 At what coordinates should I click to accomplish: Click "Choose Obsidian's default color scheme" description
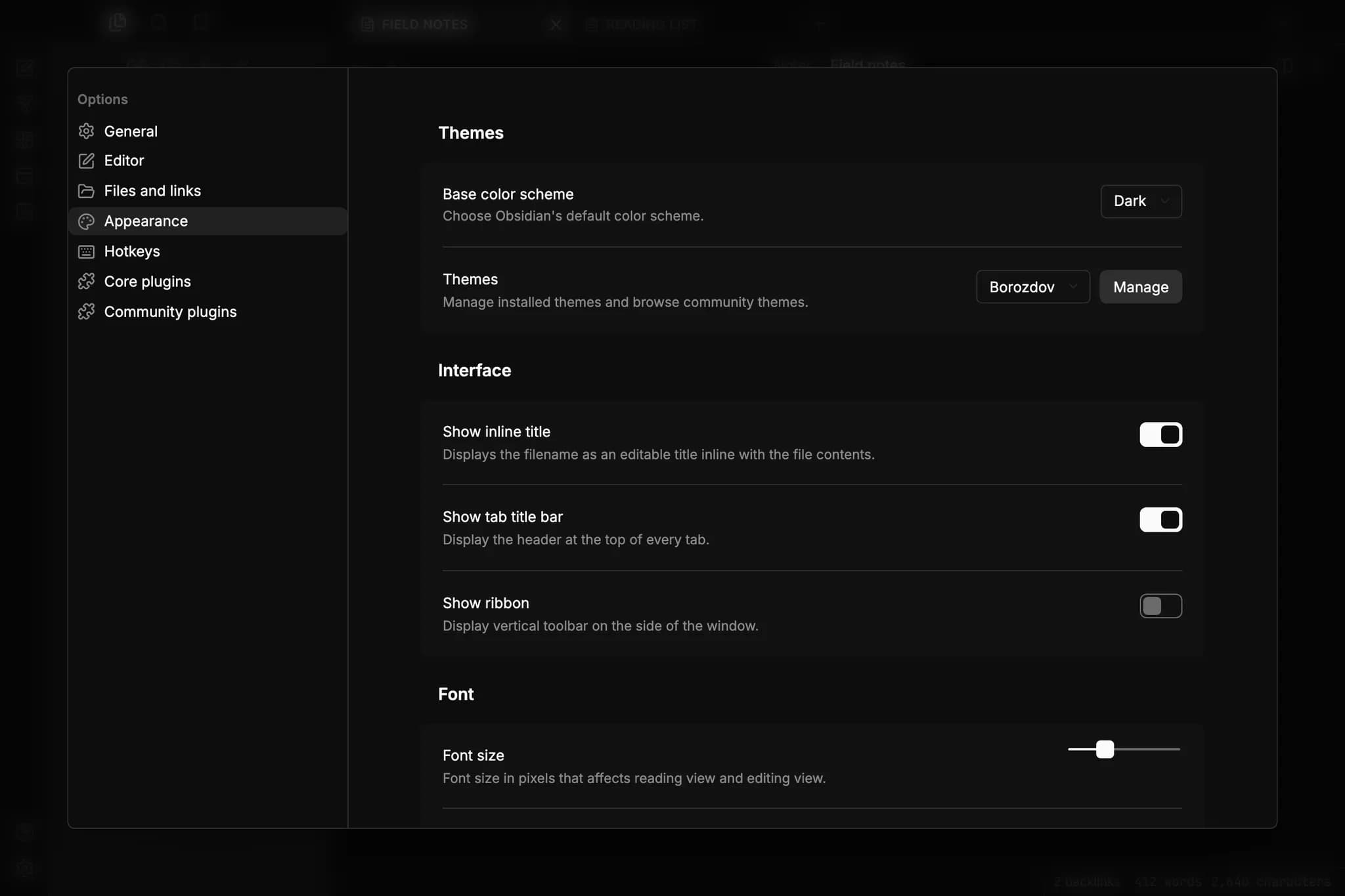[573, 216]
